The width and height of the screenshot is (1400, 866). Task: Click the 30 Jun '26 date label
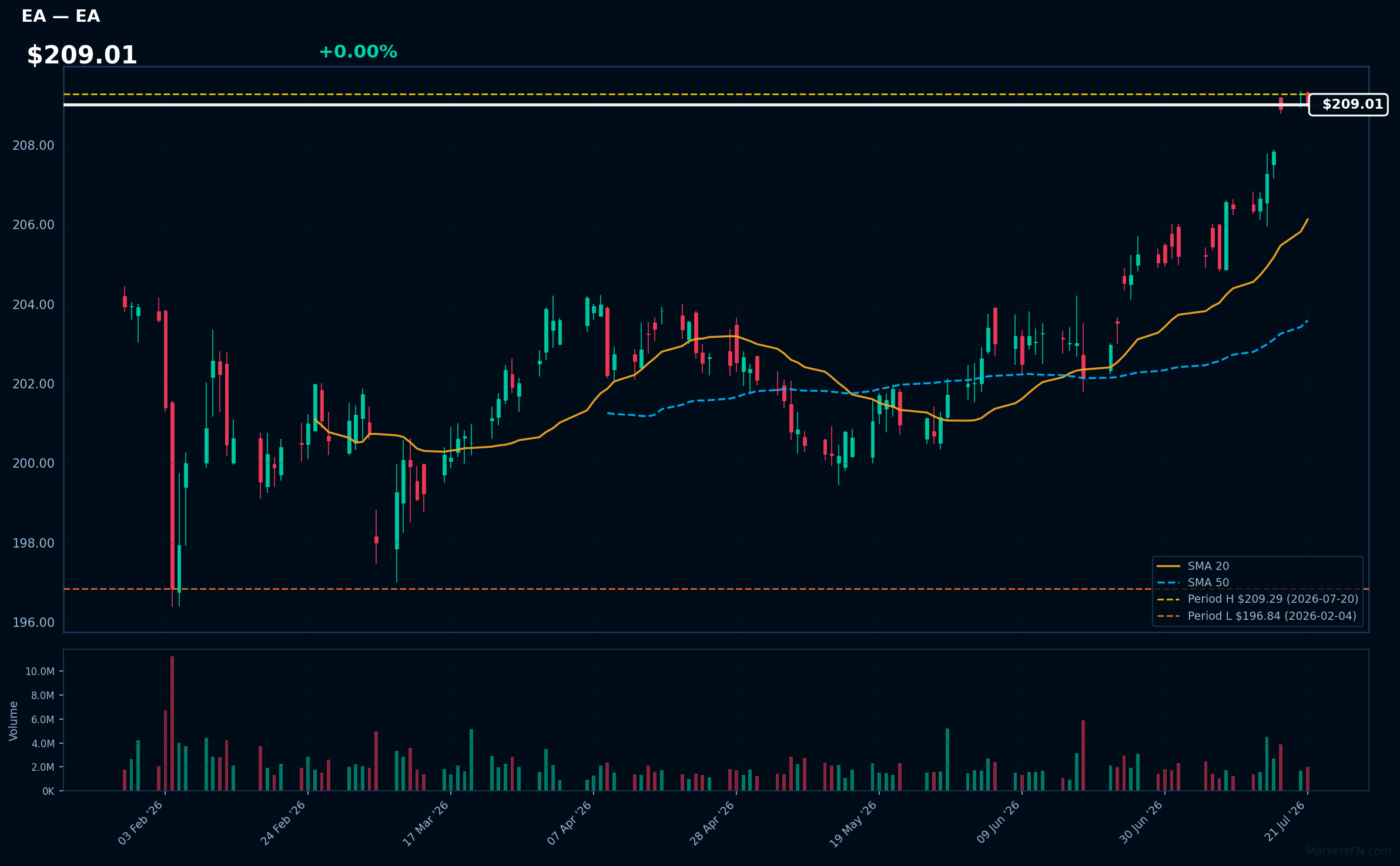(x=1141, y=823)
